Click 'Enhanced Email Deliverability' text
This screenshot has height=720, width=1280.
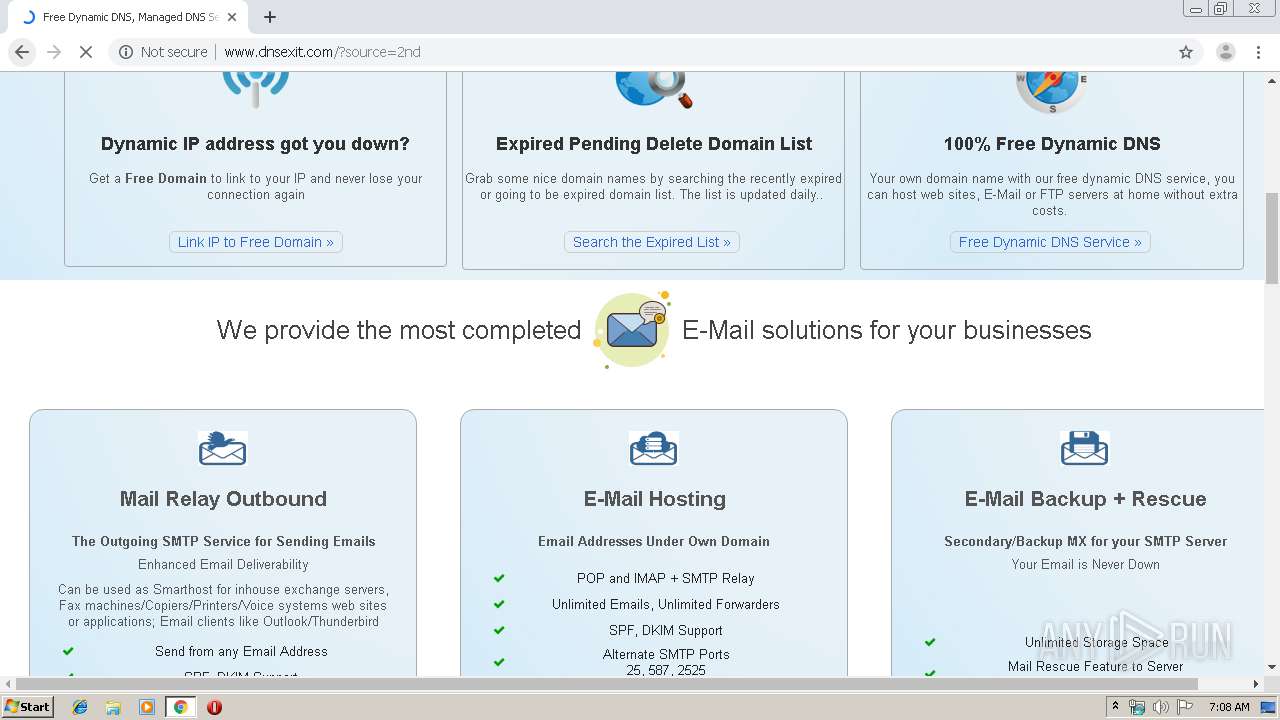pos(223,564)
